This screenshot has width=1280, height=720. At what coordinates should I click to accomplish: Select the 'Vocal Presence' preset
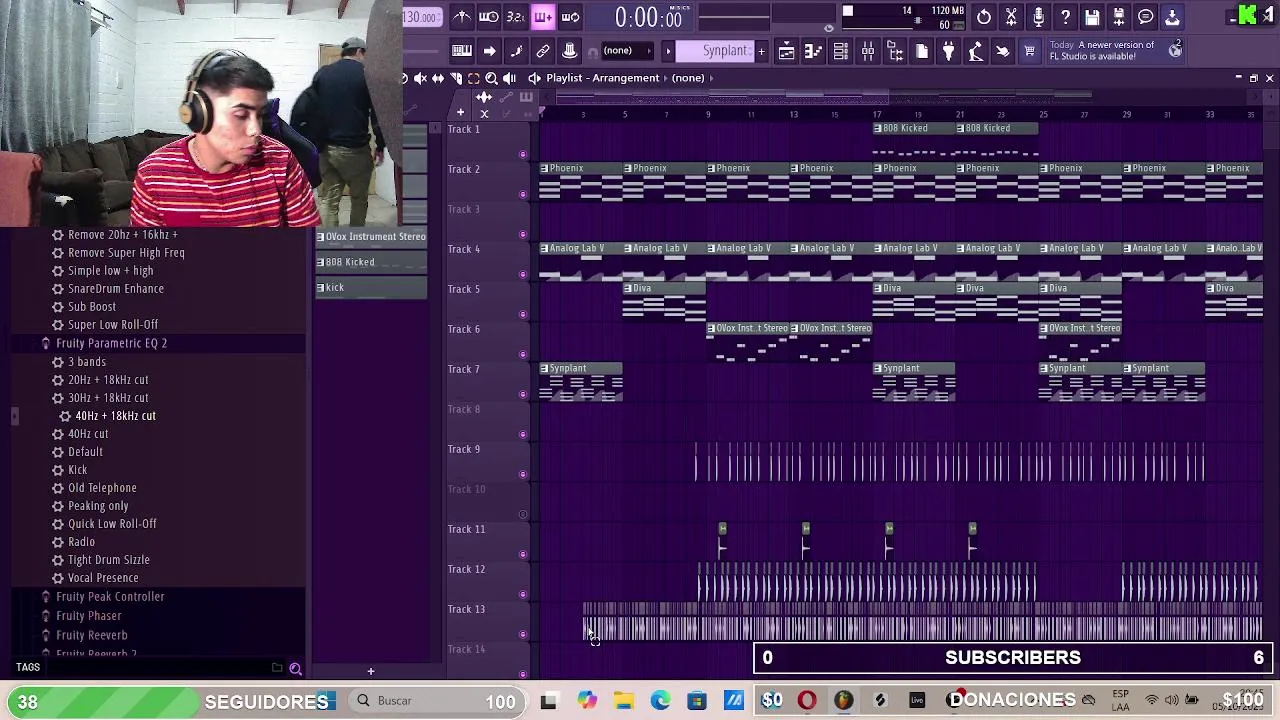click(x=103, y=578)
